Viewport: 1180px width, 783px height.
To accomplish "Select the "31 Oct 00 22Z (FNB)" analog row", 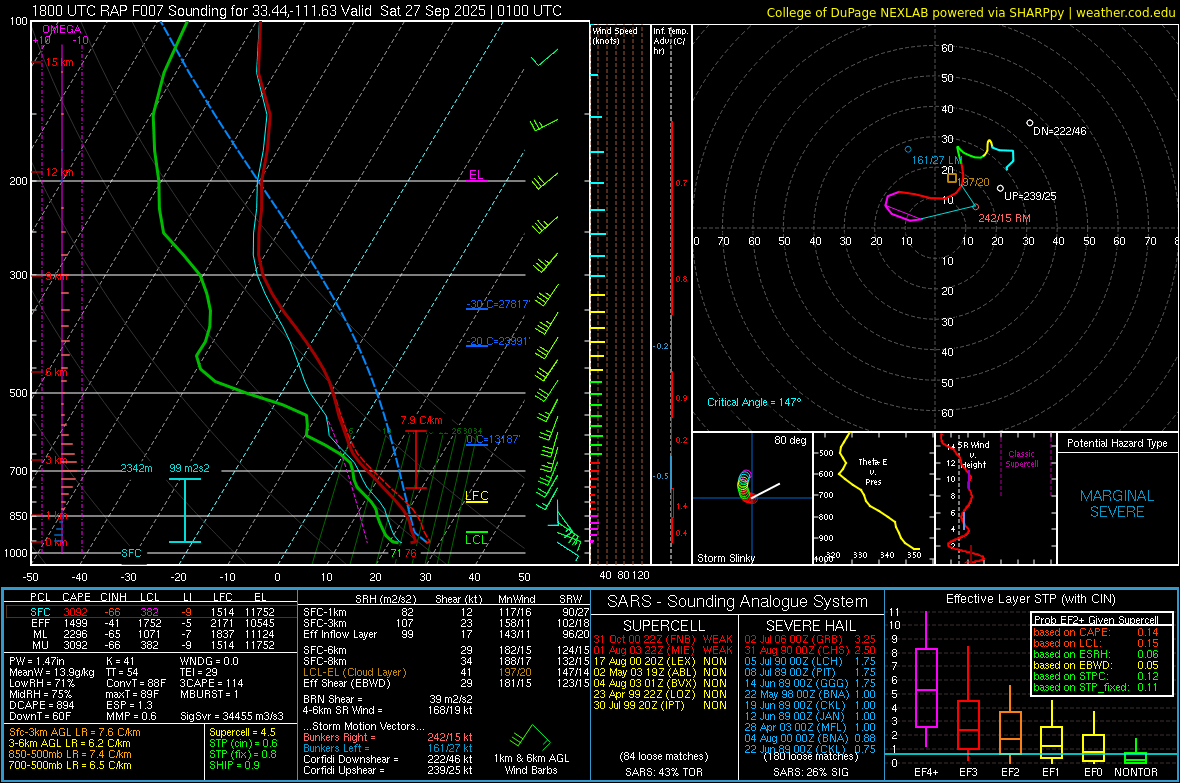I will click(663, 639).
